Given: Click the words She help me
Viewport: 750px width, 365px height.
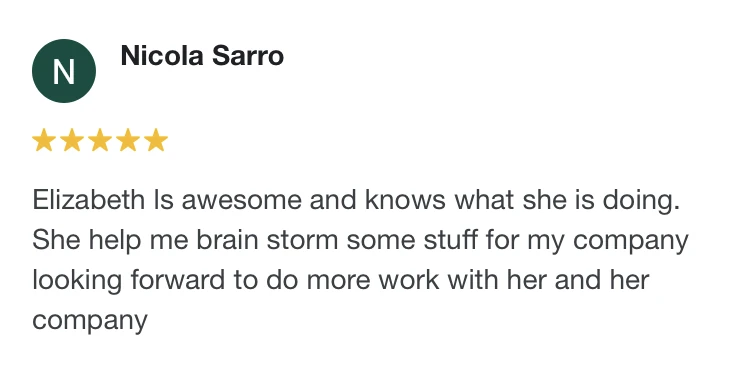Looking at the screenshot, I should point(110,240).
